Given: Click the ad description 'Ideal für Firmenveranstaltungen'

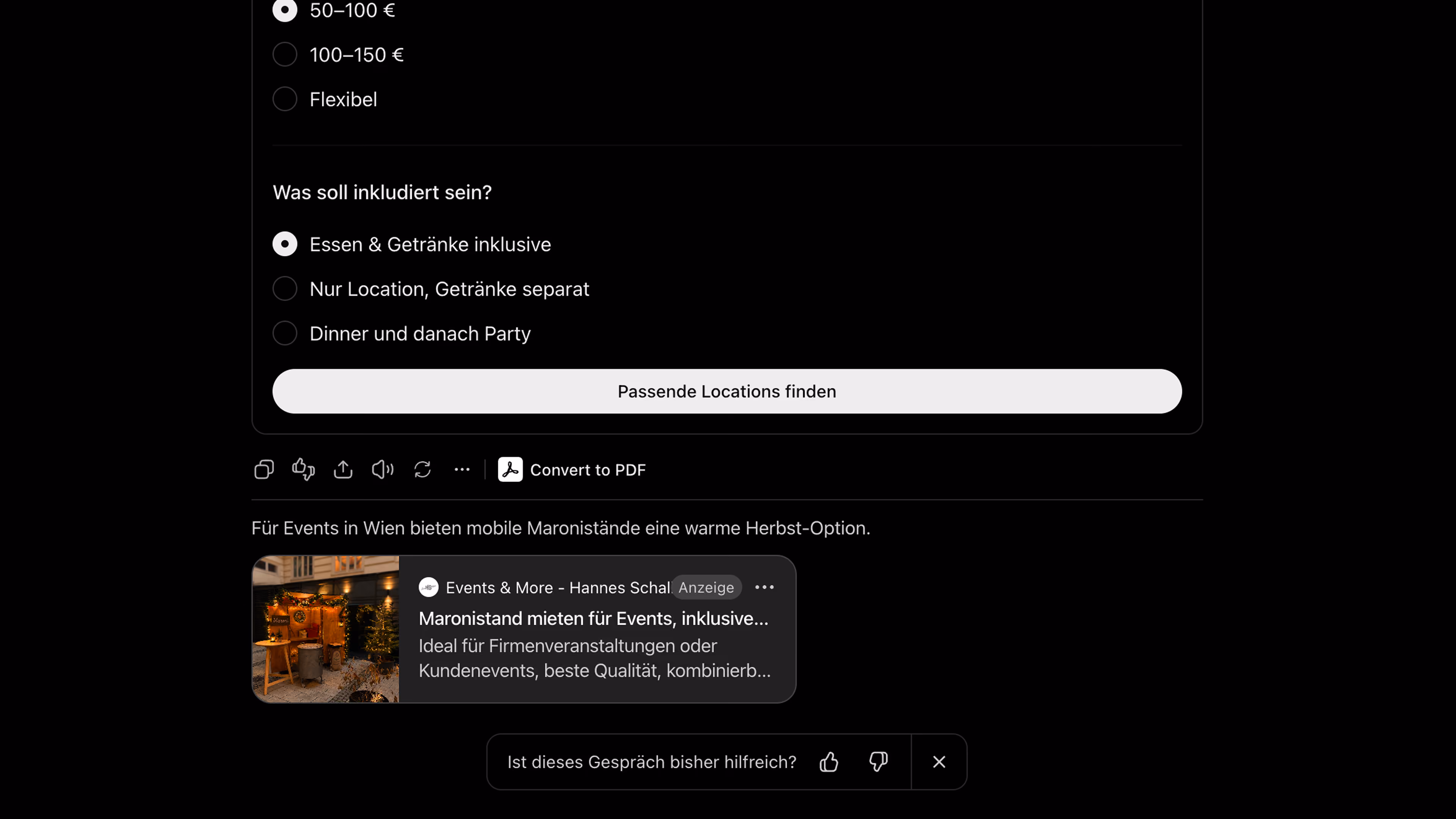Looking at the screenshot, I should pos(595,659).
